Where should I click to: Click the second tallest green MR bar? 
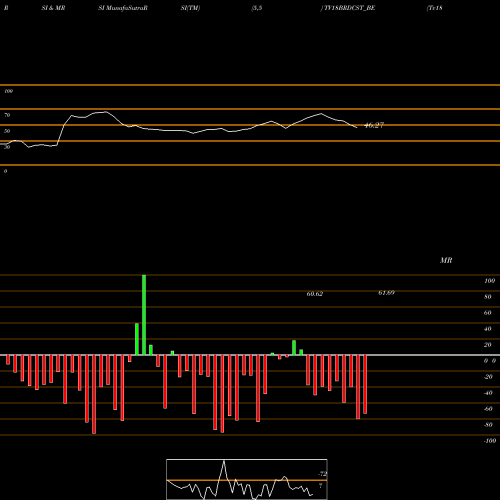click(x=137, y=339)
